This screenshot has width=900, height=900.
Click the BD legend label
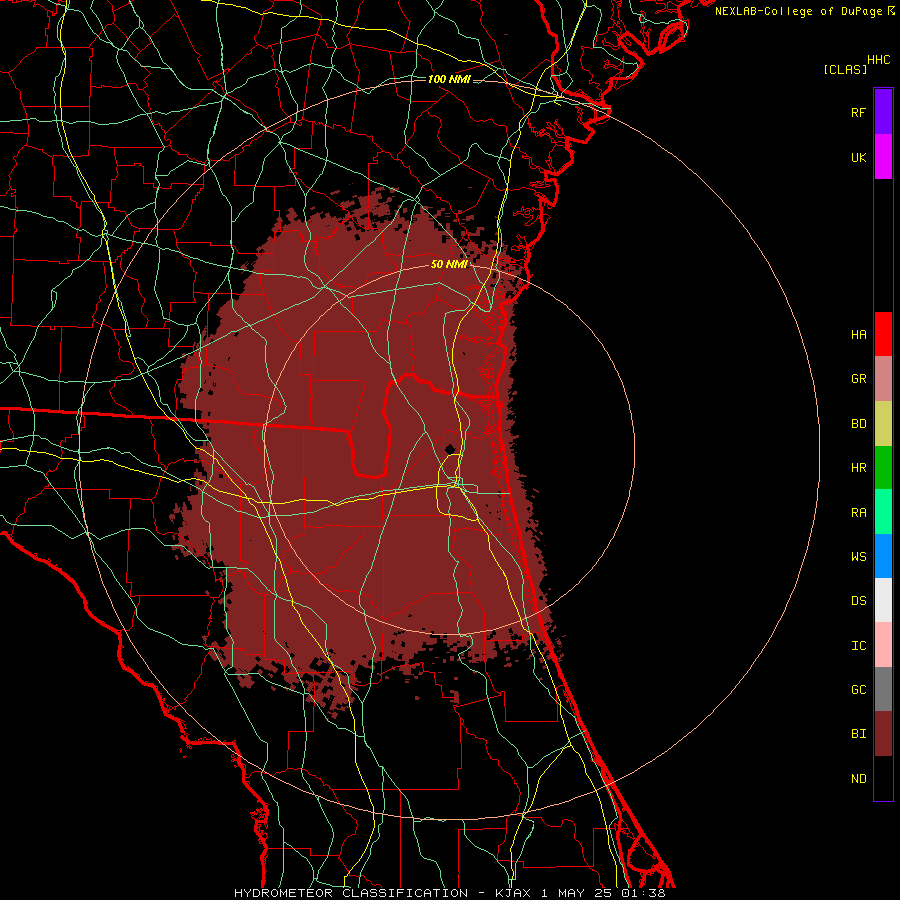click(858, 424)
